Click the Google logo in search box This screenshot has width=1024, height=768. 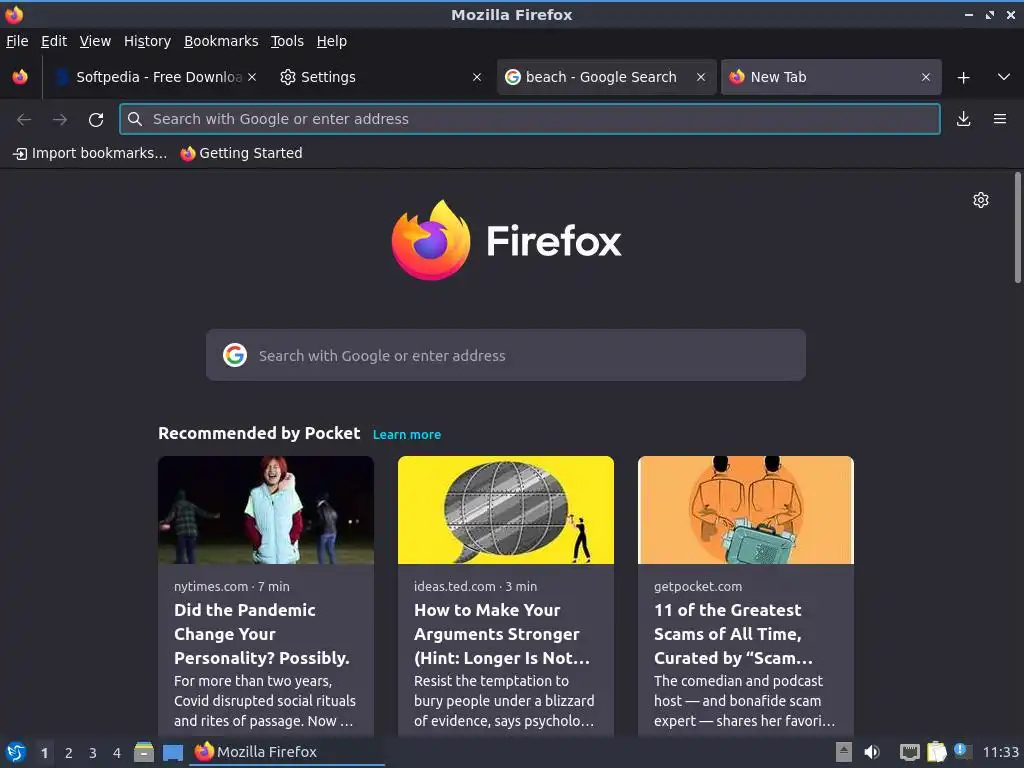coord(235,355)
